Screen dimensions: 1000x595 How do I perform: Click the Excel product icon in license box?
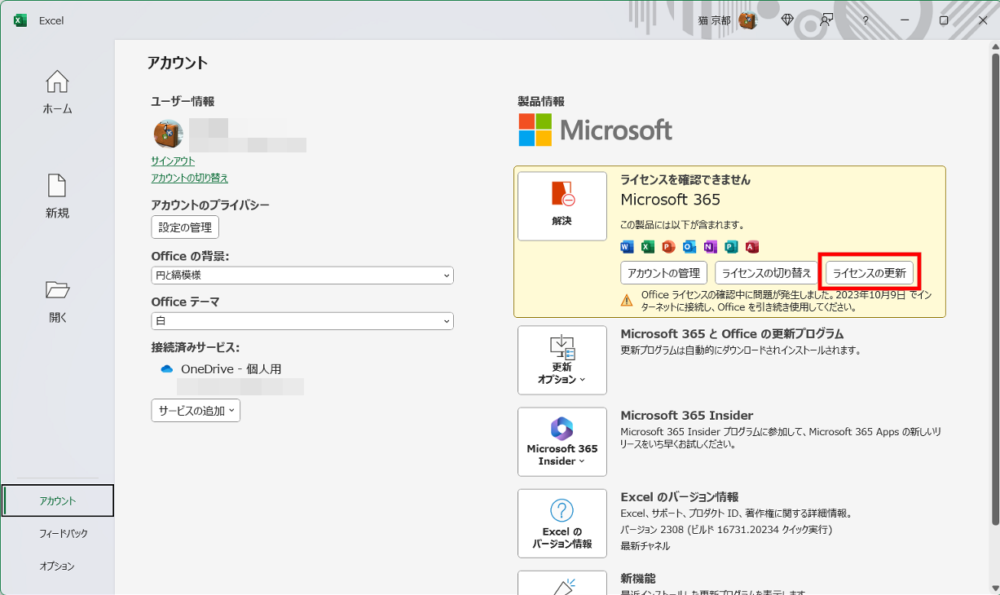pyautogui.click(x=648, y=247)
